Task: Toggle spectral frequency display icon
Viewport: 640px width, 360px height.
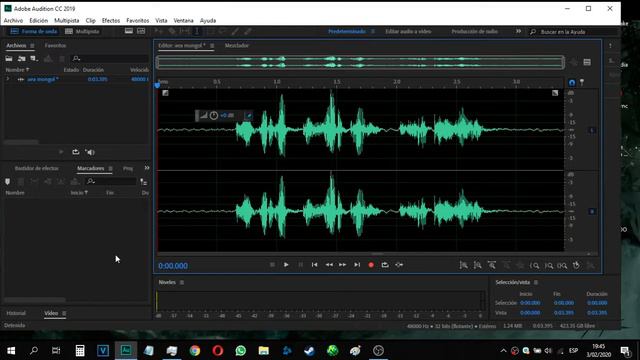Action: click(129, 31)
